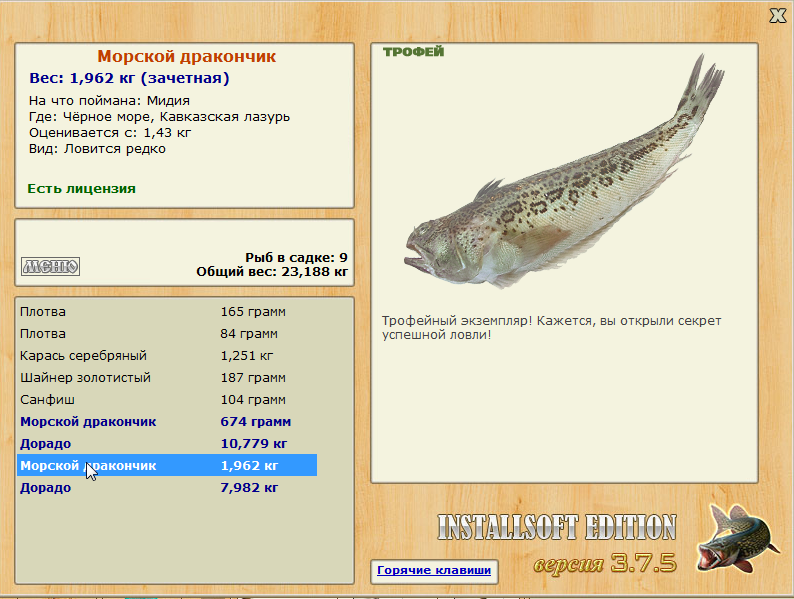The height and width of the screenshot is (599, 794).
Task: Select highlighted Морской дракончик 1,962 кг row
Action: pyautogui.click(x=167, y=465)
